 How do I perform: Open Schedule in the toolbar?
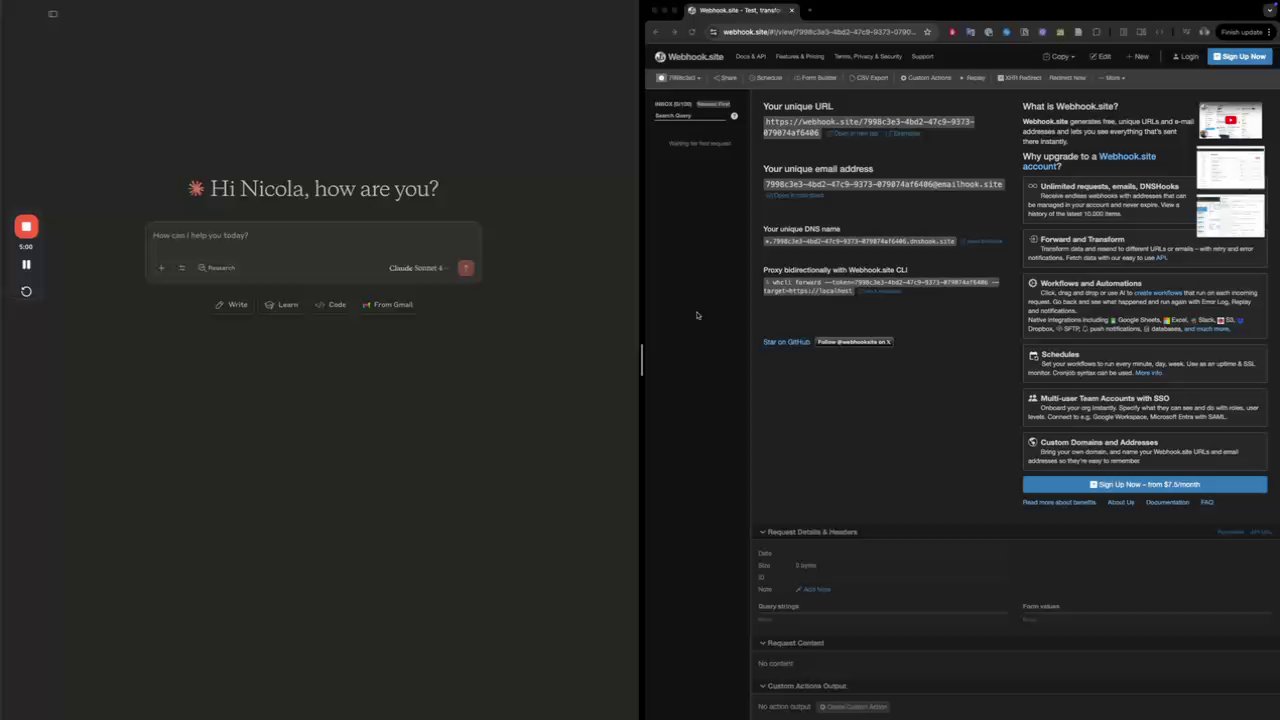tap(765, 78)
